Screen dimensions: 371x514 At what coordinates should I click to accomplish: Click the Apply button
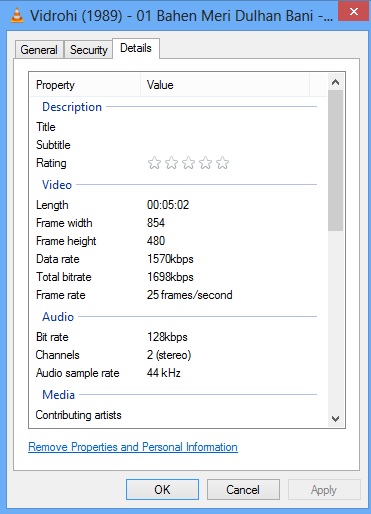click(x=324, y=490)
